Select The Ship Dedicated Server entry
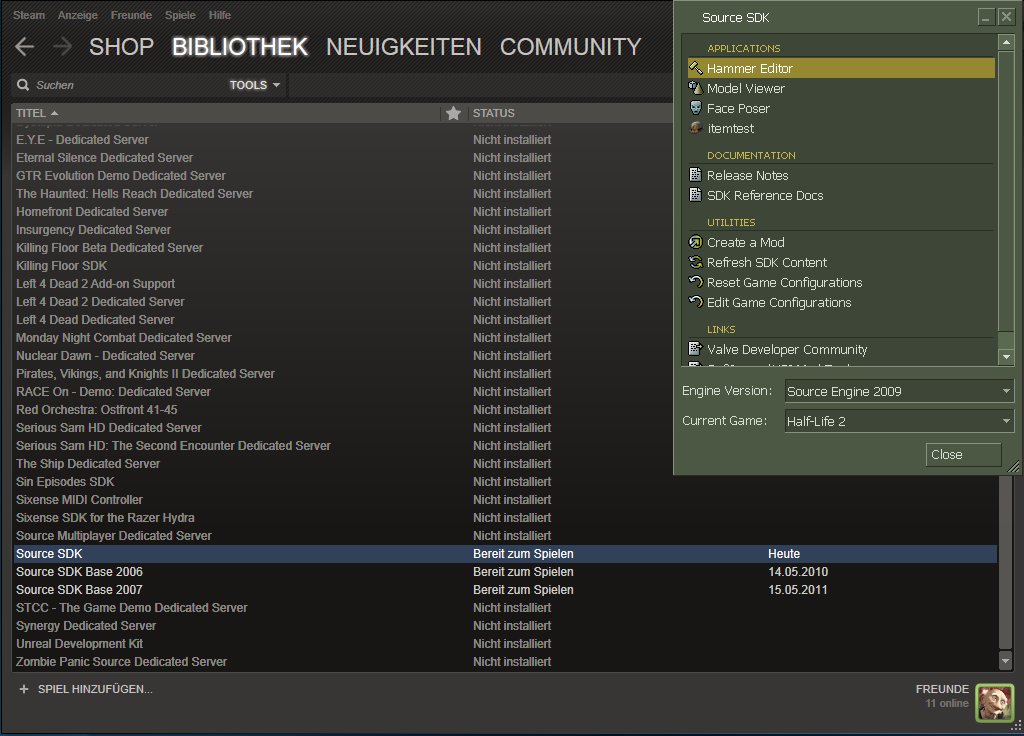 click(x=88, y=464)
